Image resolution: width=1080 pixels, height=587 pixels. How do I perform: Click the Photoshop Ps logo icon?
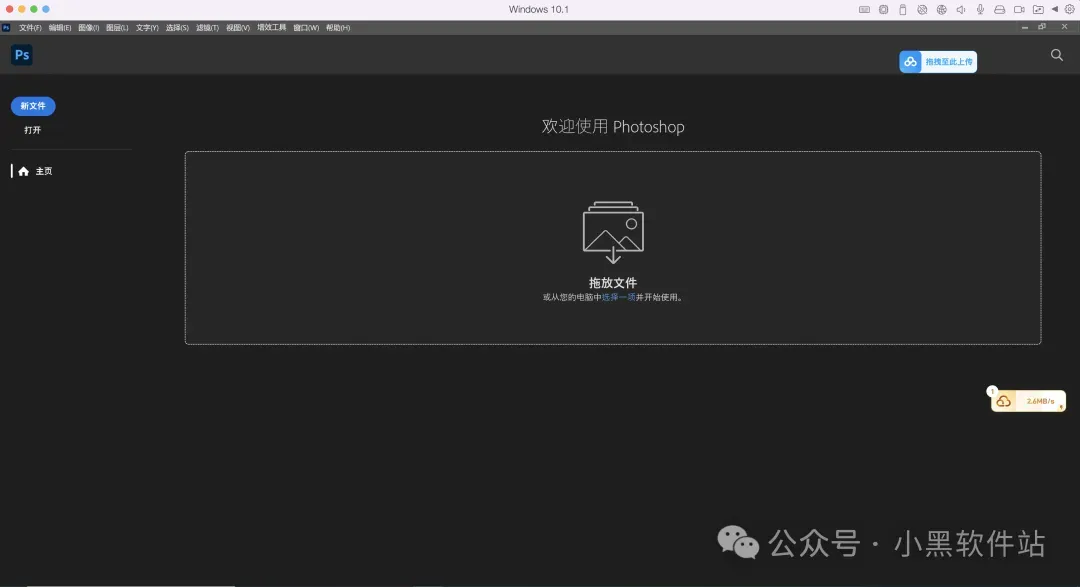pos(22,55)
